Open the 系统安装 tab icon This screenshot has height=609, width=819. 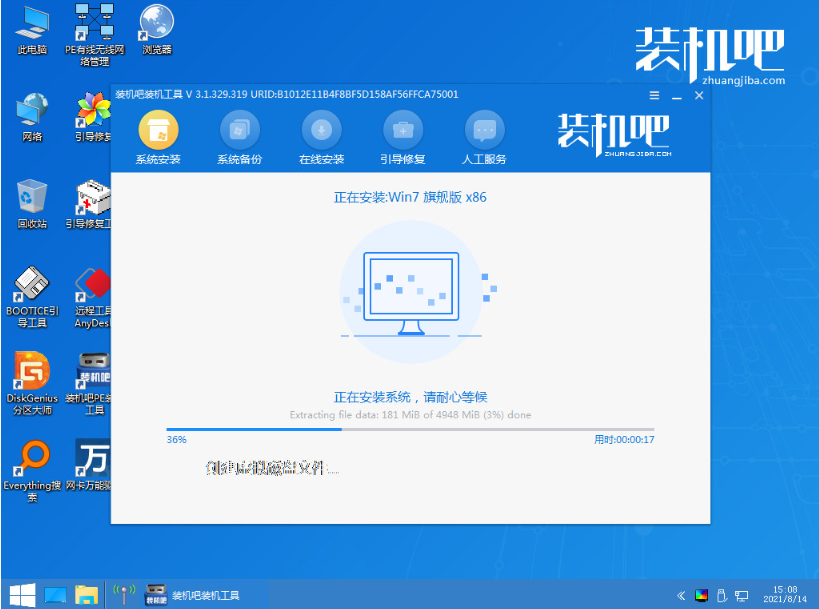[158, 130]
